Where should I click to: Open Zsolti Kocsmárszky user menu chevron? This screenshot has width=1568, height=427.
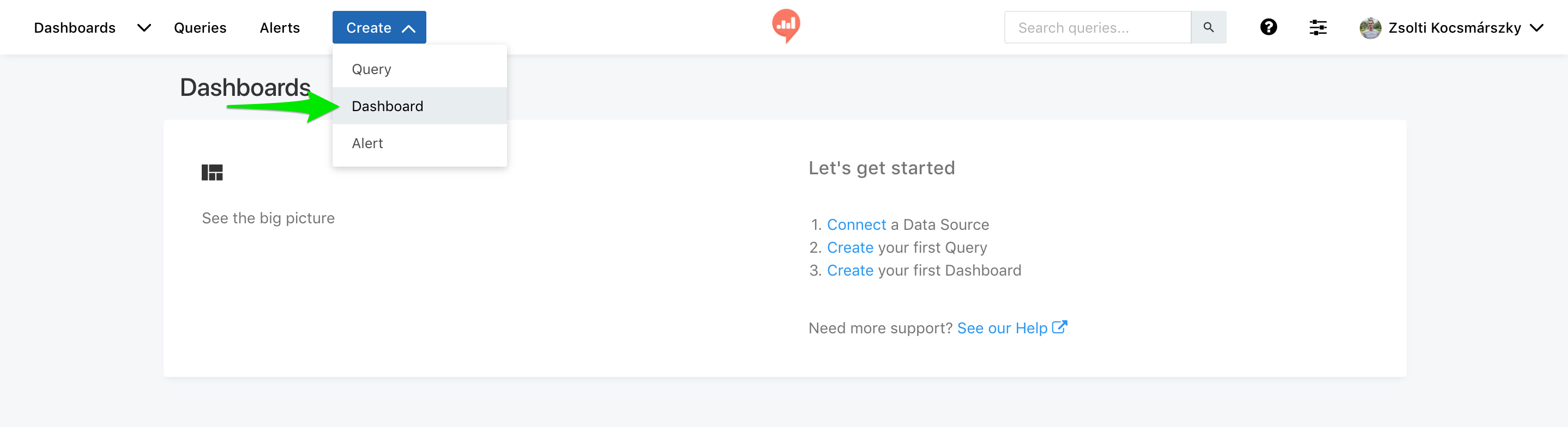point(1536,28)
